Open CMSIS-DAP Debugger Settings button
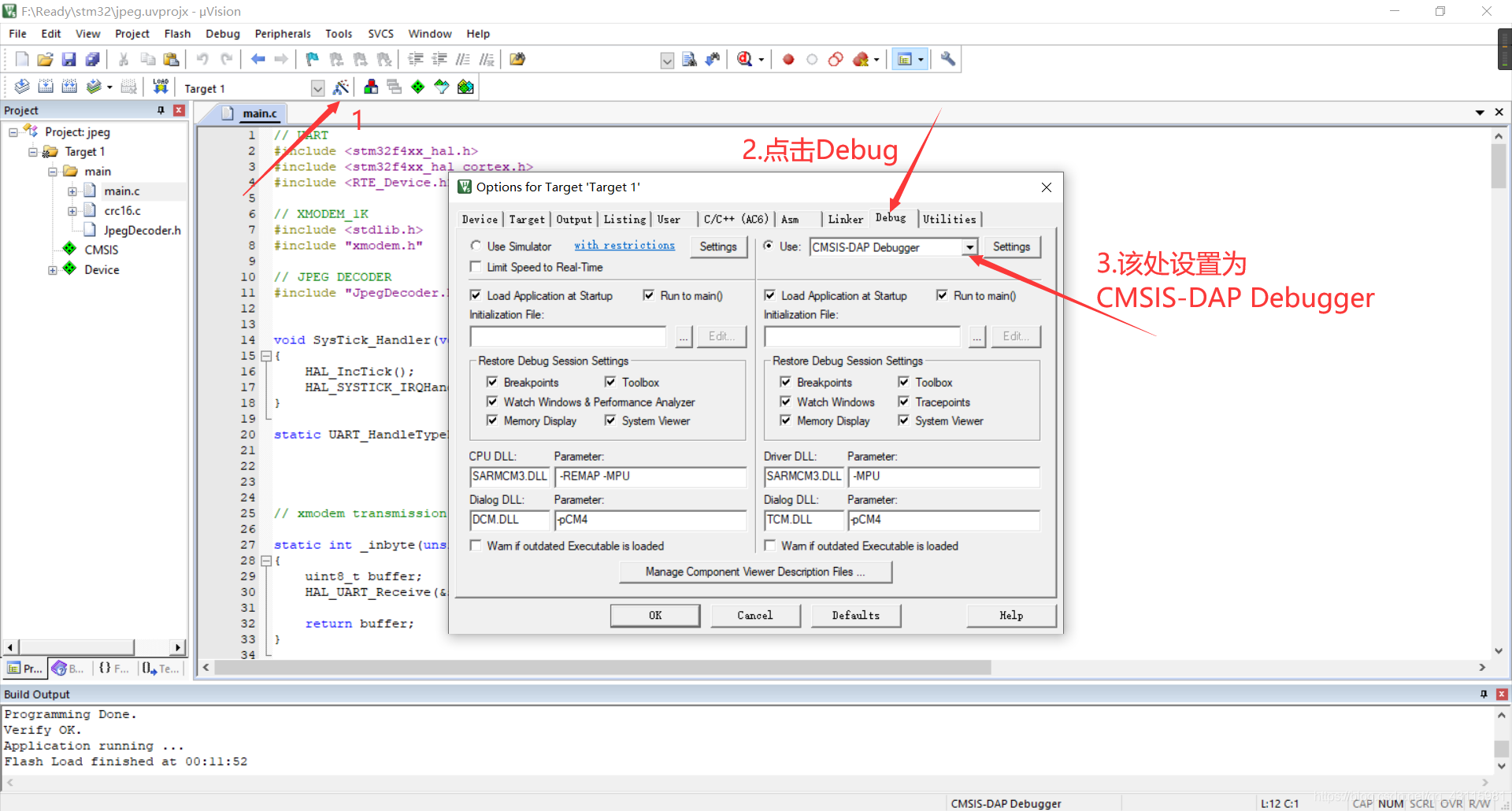This screenshot has height=811, width=1512. point(1011,247)
